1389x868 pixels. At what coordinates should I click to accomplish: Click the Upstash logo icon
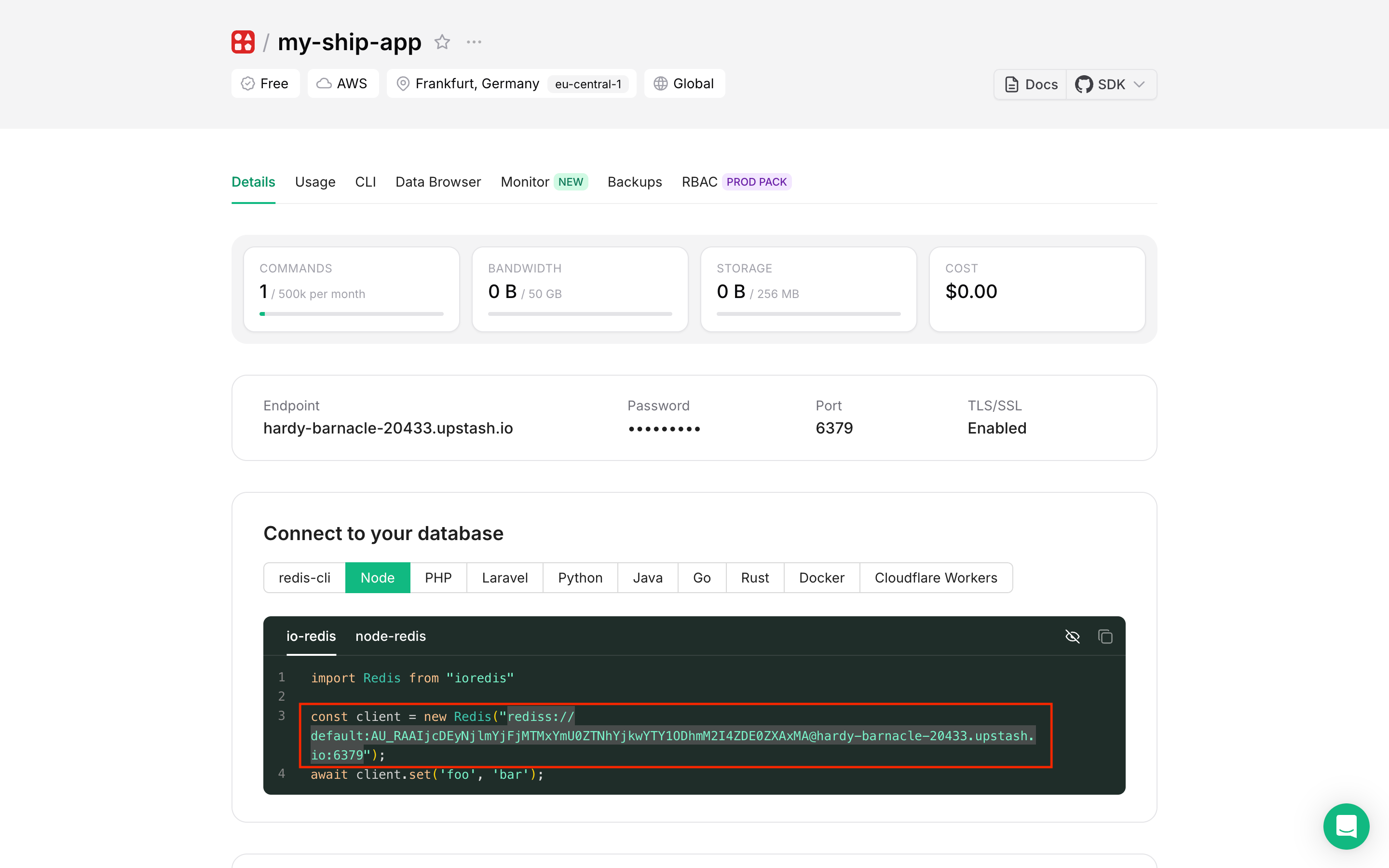pyautogui.click(x=242, y=41)
